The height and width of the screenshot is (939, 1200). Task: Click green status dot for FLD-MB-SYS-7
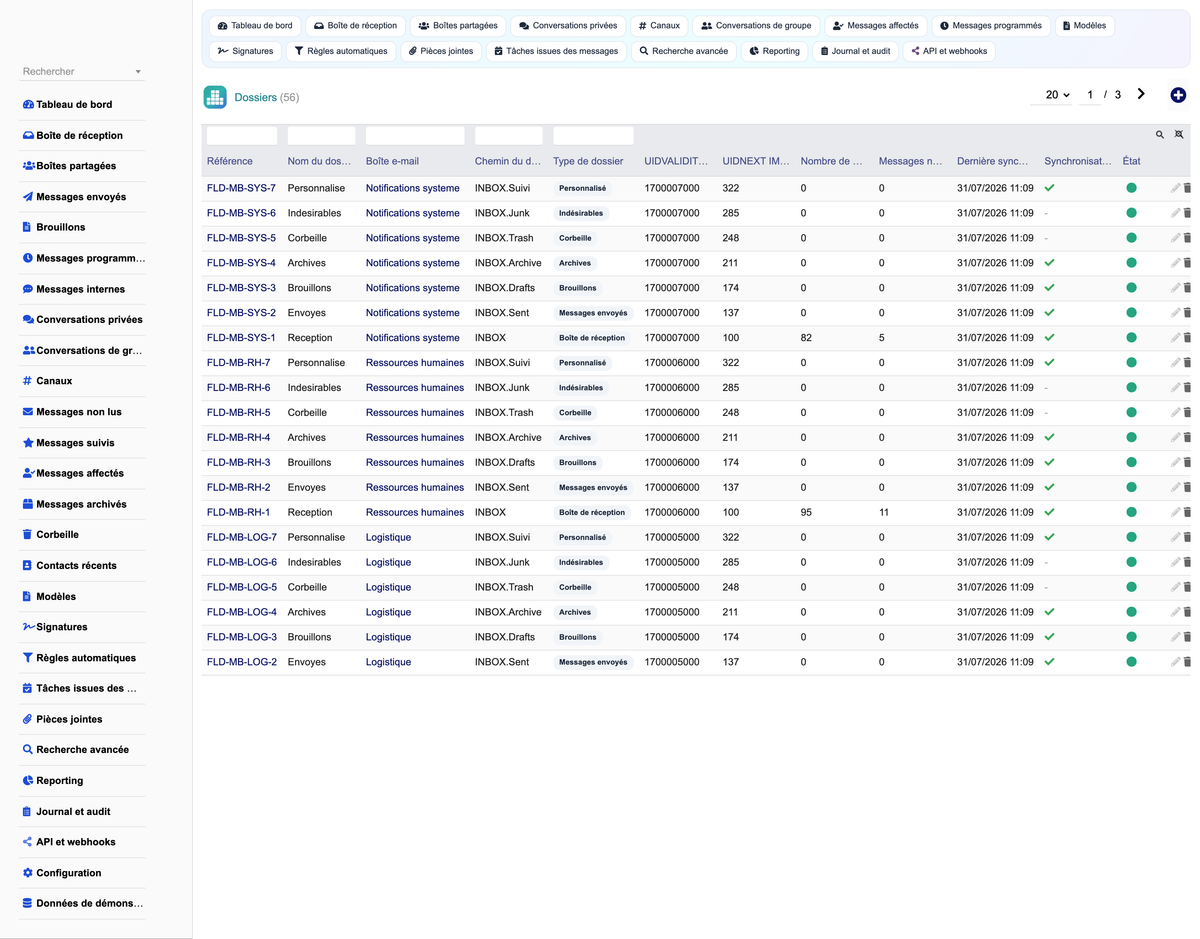pos(1131,188)
